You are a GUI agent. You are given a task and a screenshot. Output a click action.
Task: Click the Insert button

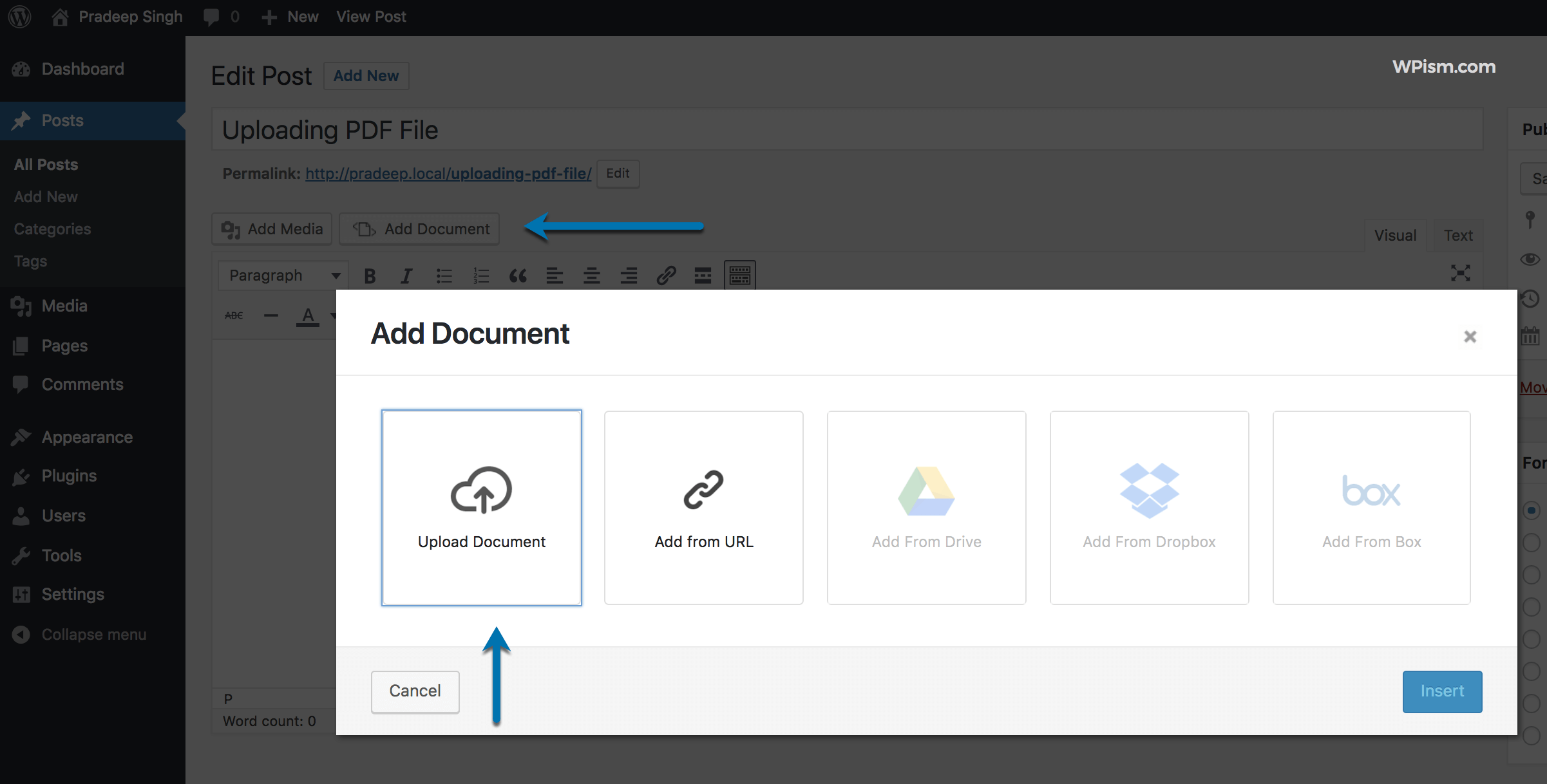(1442, 691)
